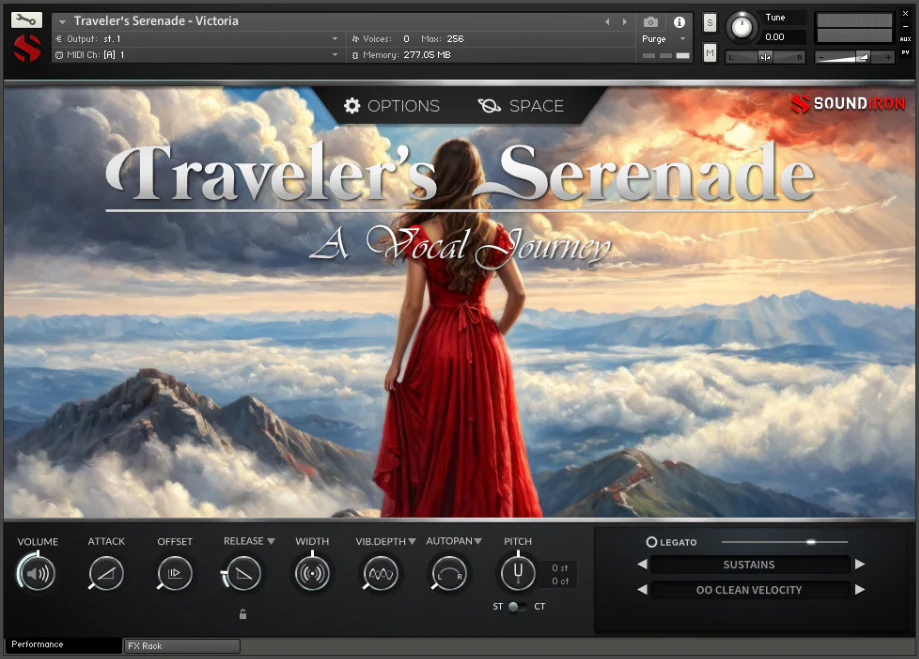
Task: Open the Vib.Depth dropdown arrow
Action: click(412, 541)
